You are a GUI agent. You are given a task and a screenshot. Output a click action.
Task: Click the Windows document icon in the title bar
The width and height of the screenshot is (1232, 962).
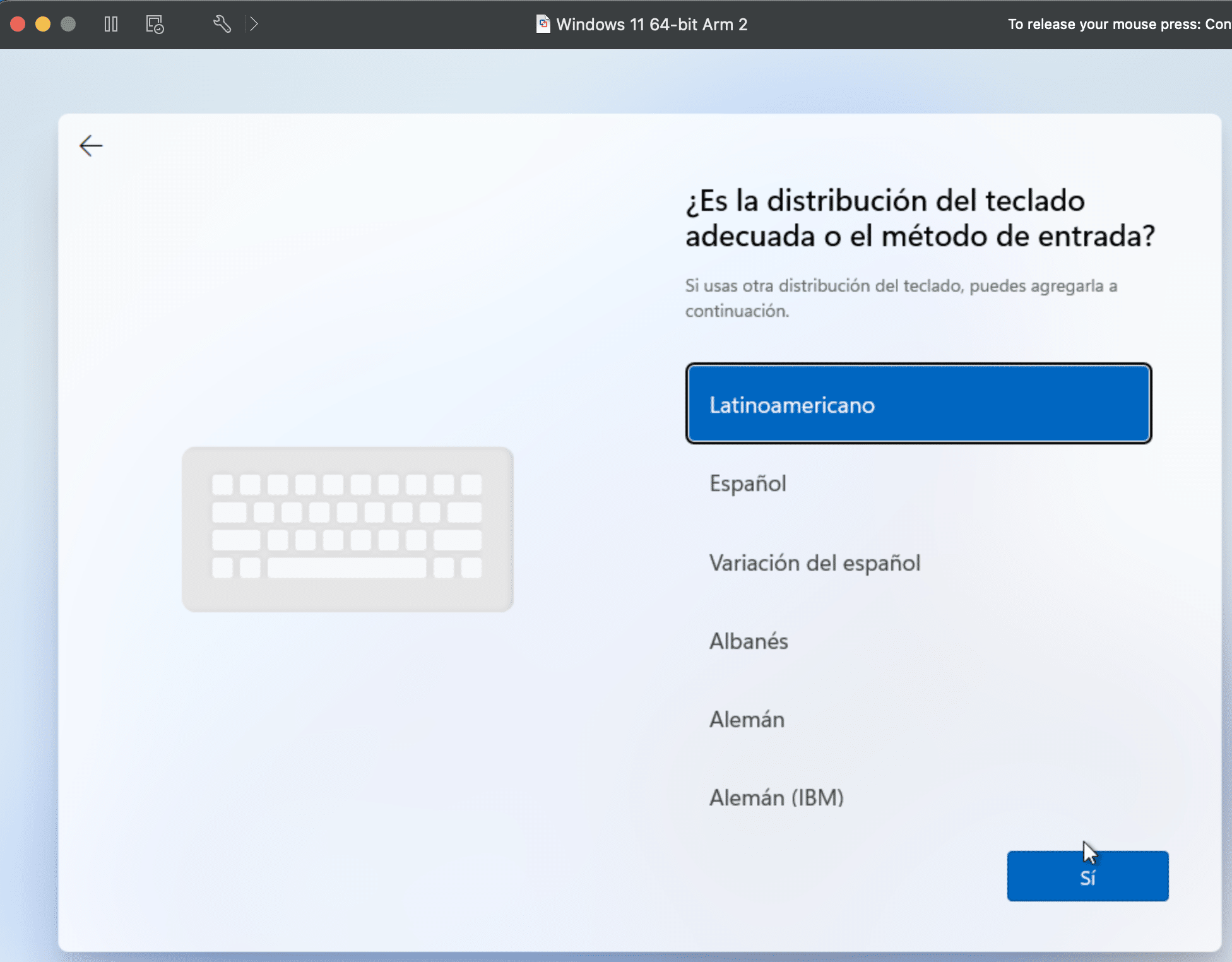(543, 24)
